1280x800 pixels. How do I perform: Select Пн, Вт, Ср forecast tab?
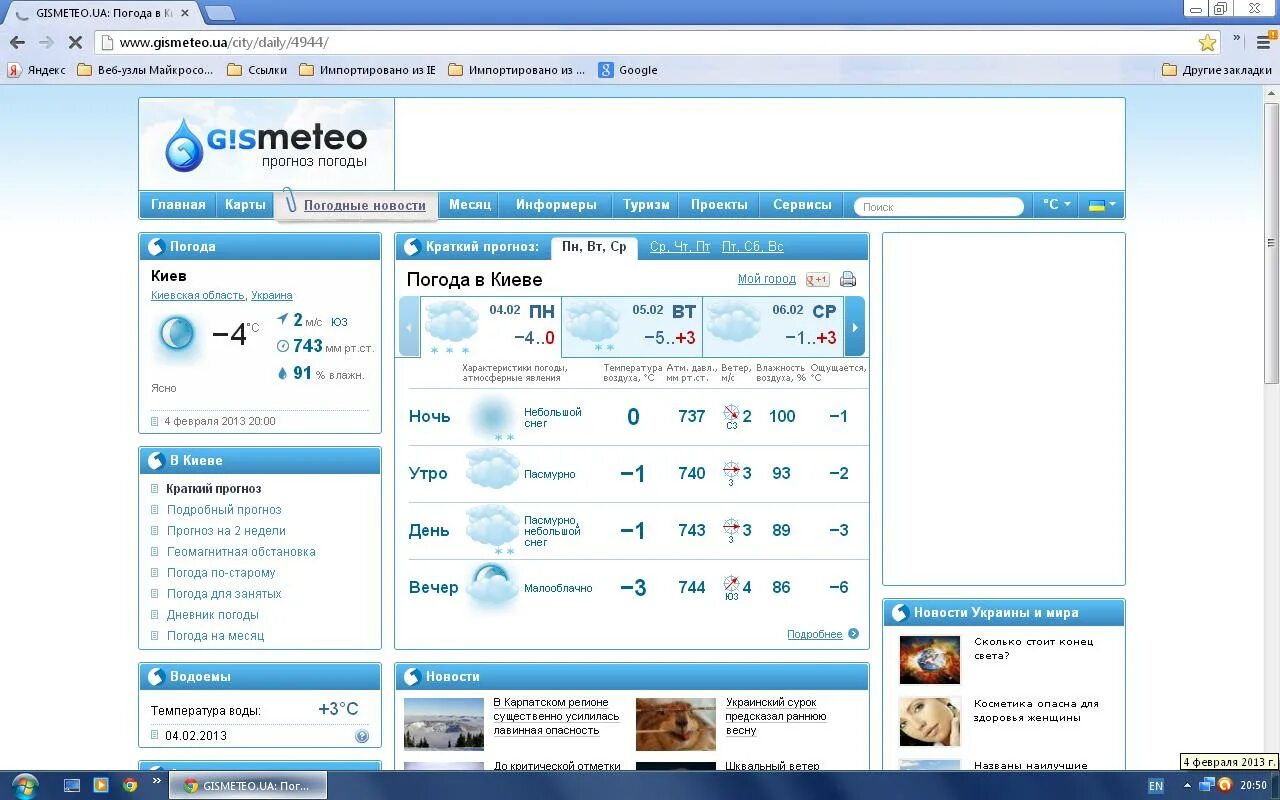[594, 247]
